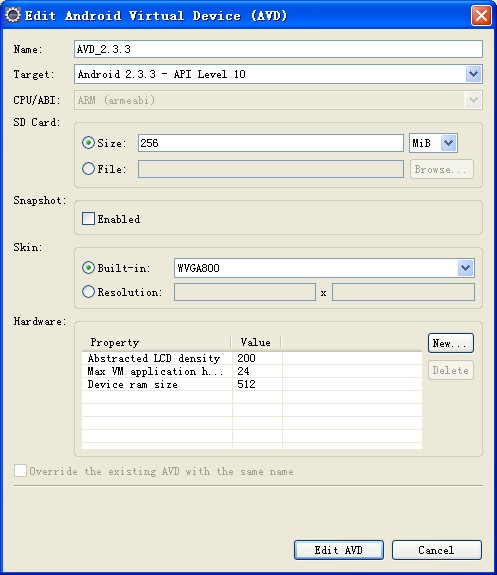The height and width of the screenshot is (575, 497).
Task: Enable the Snapshot checkbox
Action: point(88,219)
